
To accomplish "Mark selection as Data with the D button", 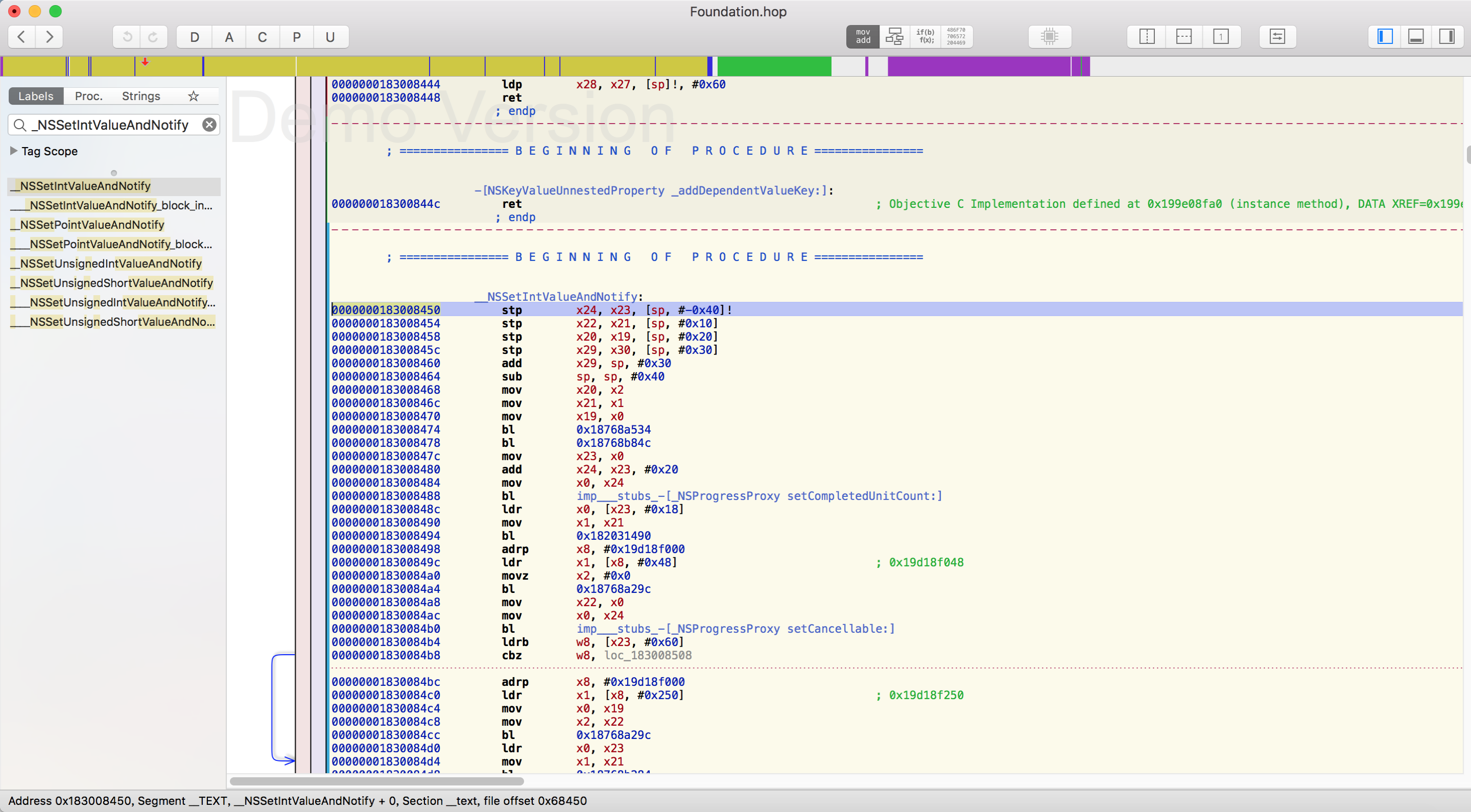I will 195,37.
